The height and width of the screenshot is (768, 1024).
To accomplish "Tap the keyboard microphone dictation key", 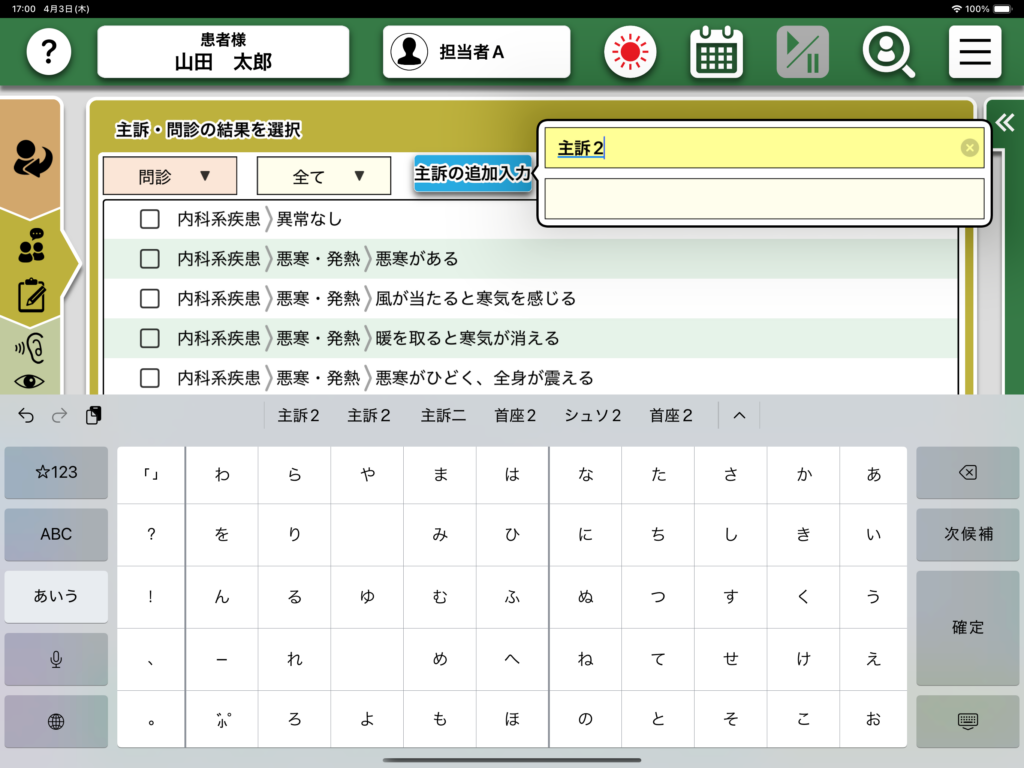I will click(56, 658).
